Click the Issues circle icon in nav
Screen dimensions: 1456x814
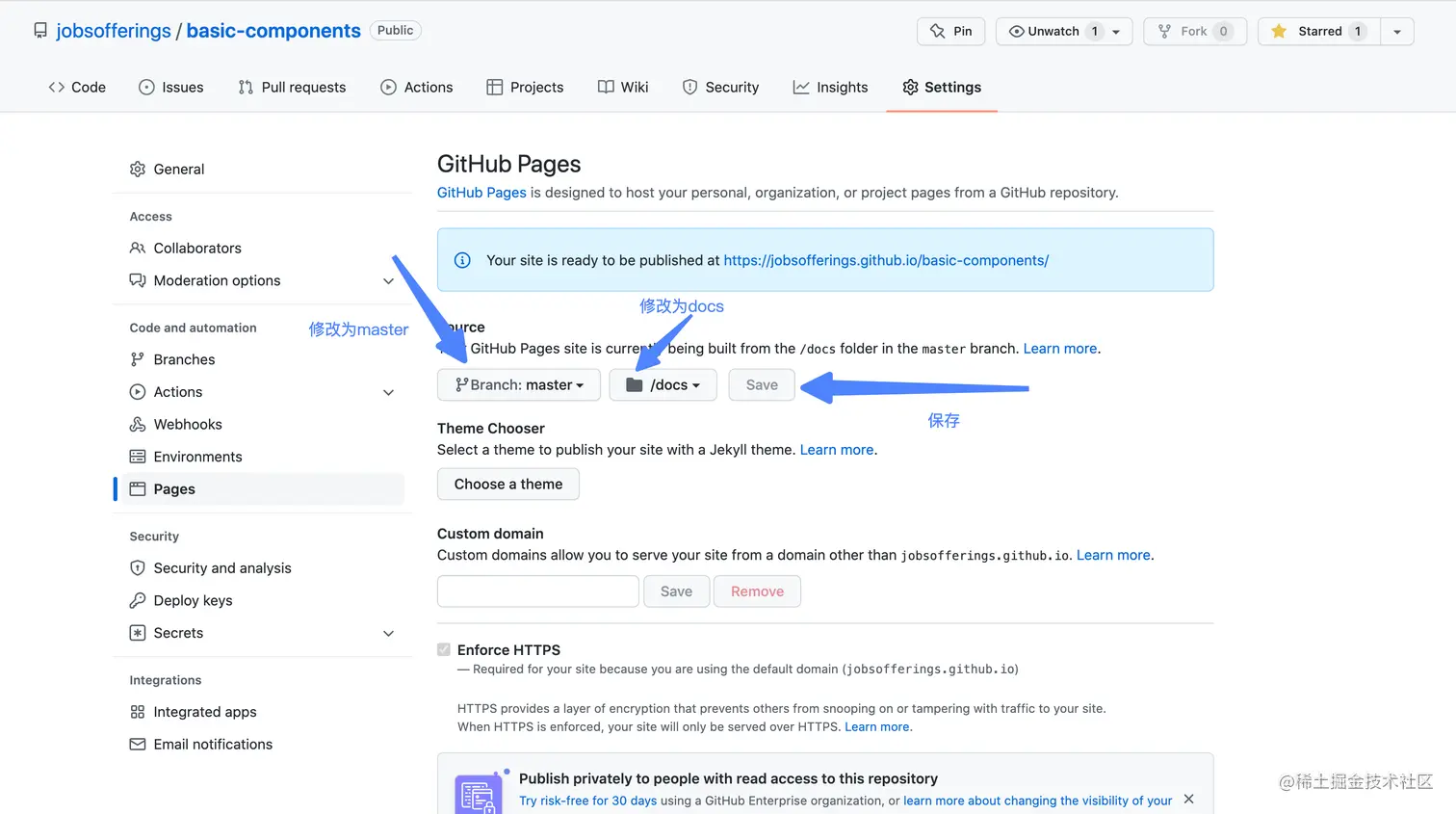(x=146, y=87)
